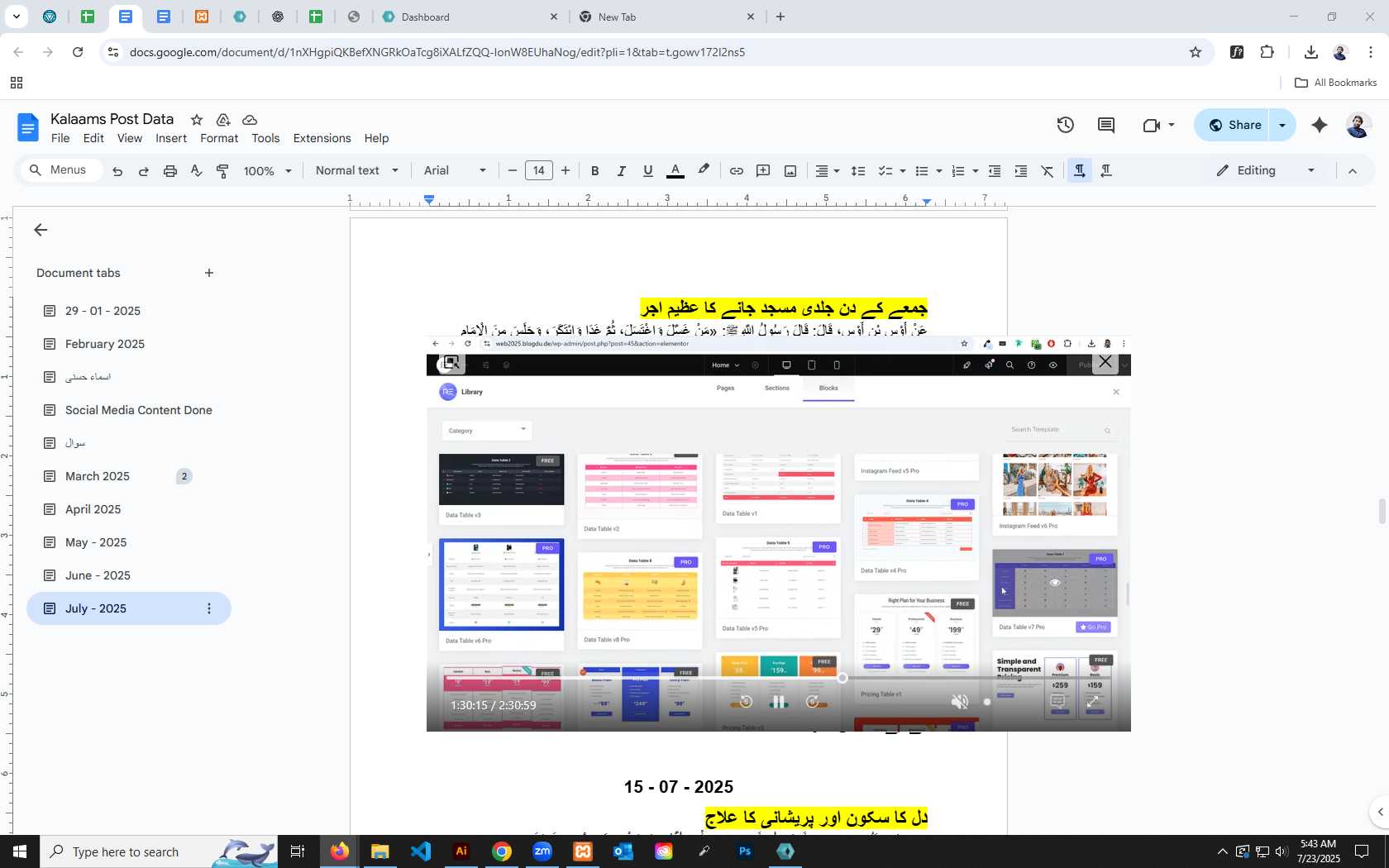Image resolution: width=1389 pixels, height=868 pixels.
Task: Click the Undo icon in the toolbar
Action: [117, 171]
